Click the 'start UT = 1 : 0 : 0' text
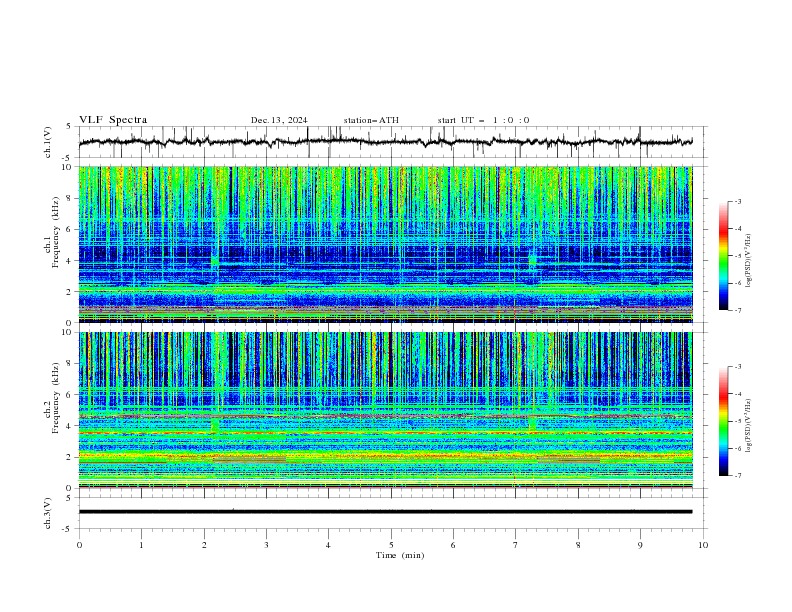The image size is (792, 612). [x=483, y=120]
